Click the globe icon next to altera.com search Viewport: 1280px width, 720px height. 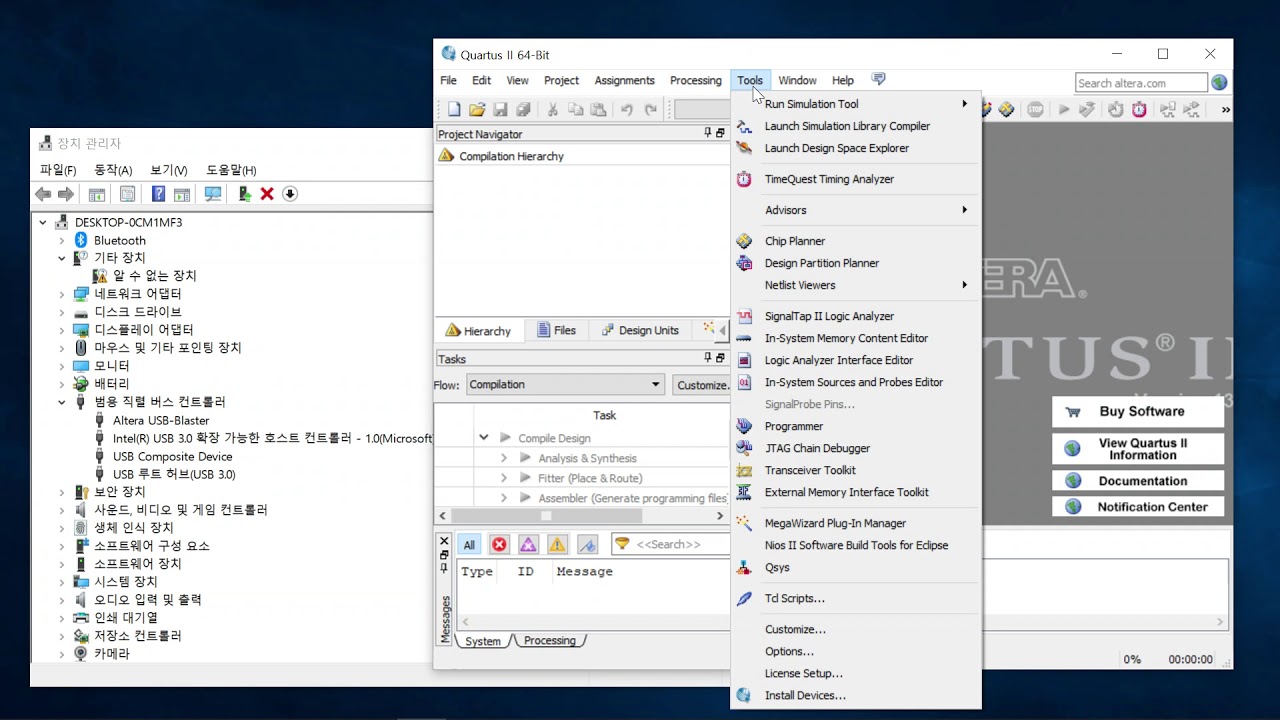[x=1219, y=82]
